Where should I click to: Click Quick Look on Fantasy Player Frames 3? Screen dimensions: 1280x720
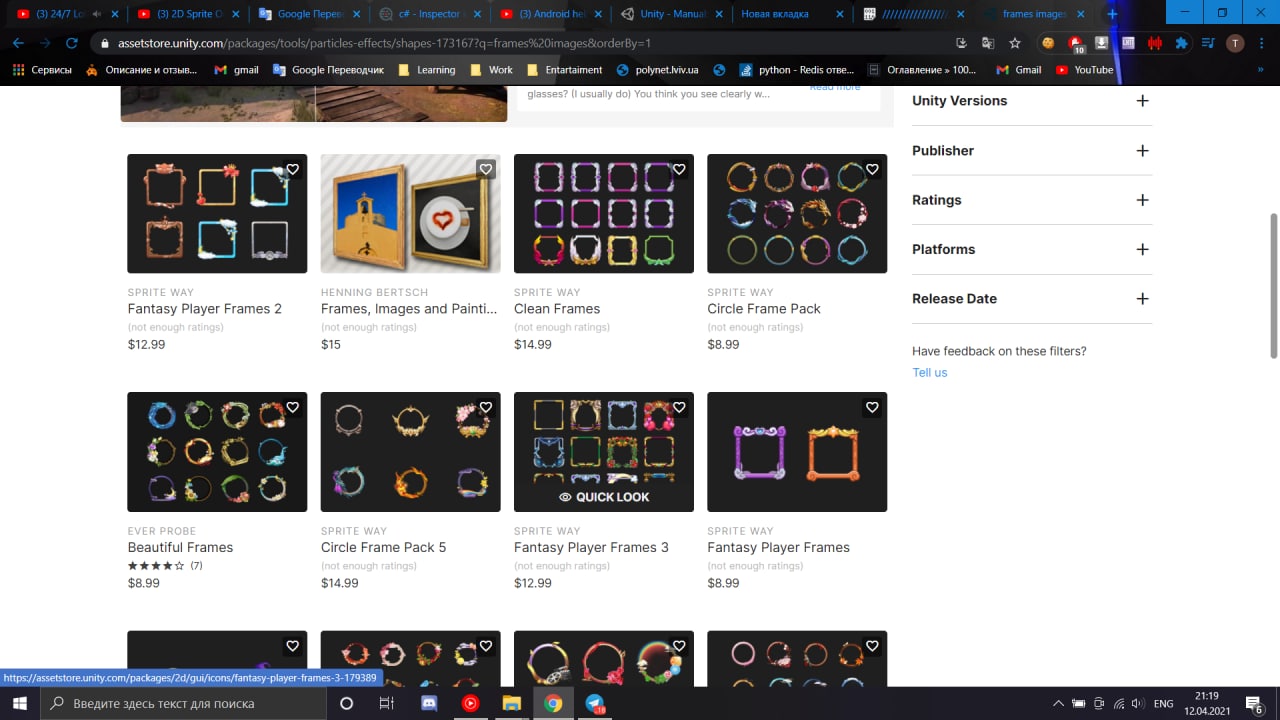point(604,497)
